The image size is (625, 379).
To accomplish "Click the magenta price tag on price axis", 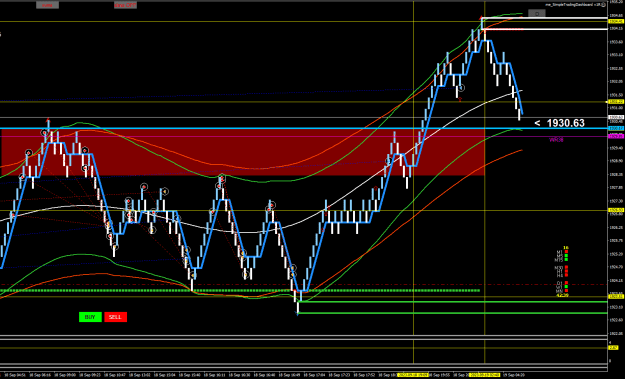I will pos(616,136).
